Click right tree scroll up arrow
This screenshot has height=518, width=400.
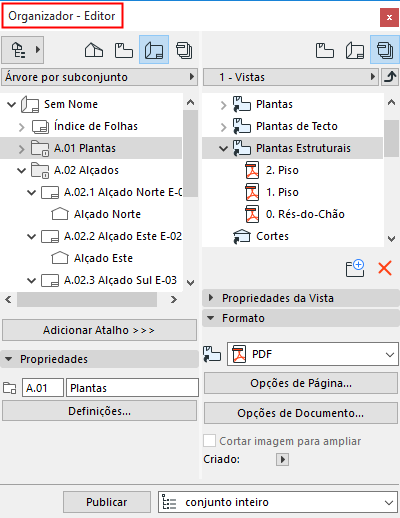pyautogui.click(x=391, y=103)
